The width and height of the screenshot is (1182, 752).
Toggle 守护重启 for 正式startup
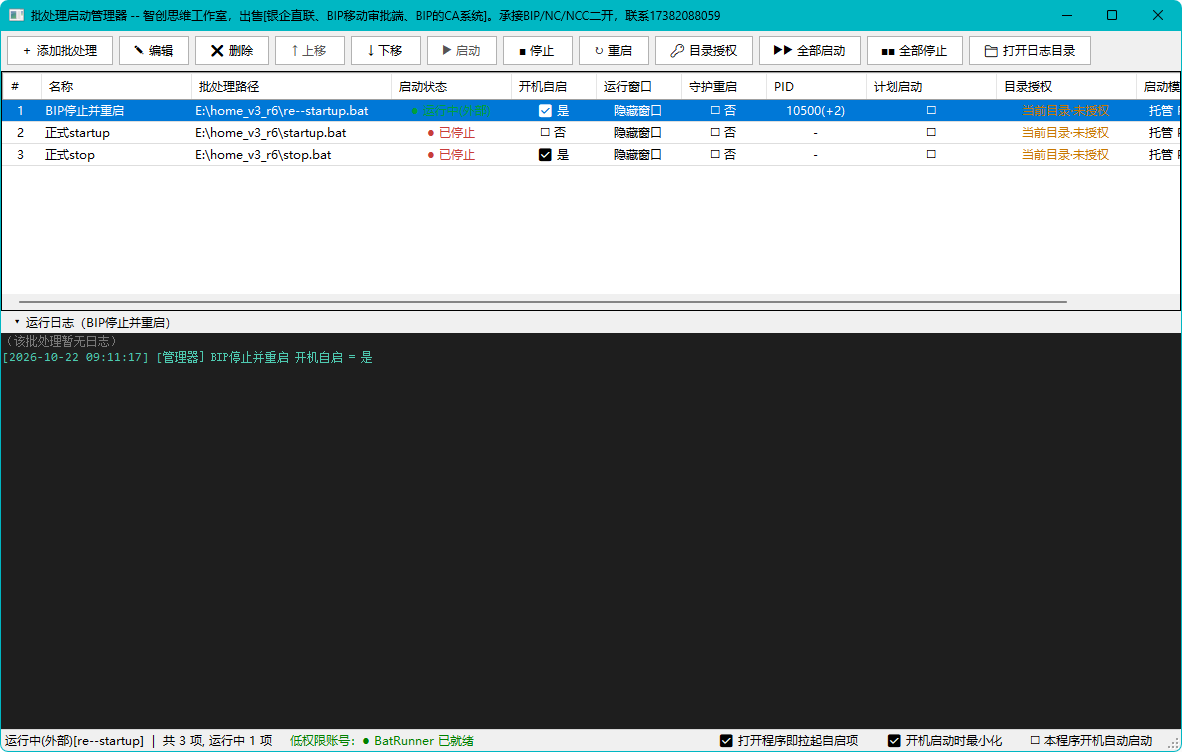(715, 133)
